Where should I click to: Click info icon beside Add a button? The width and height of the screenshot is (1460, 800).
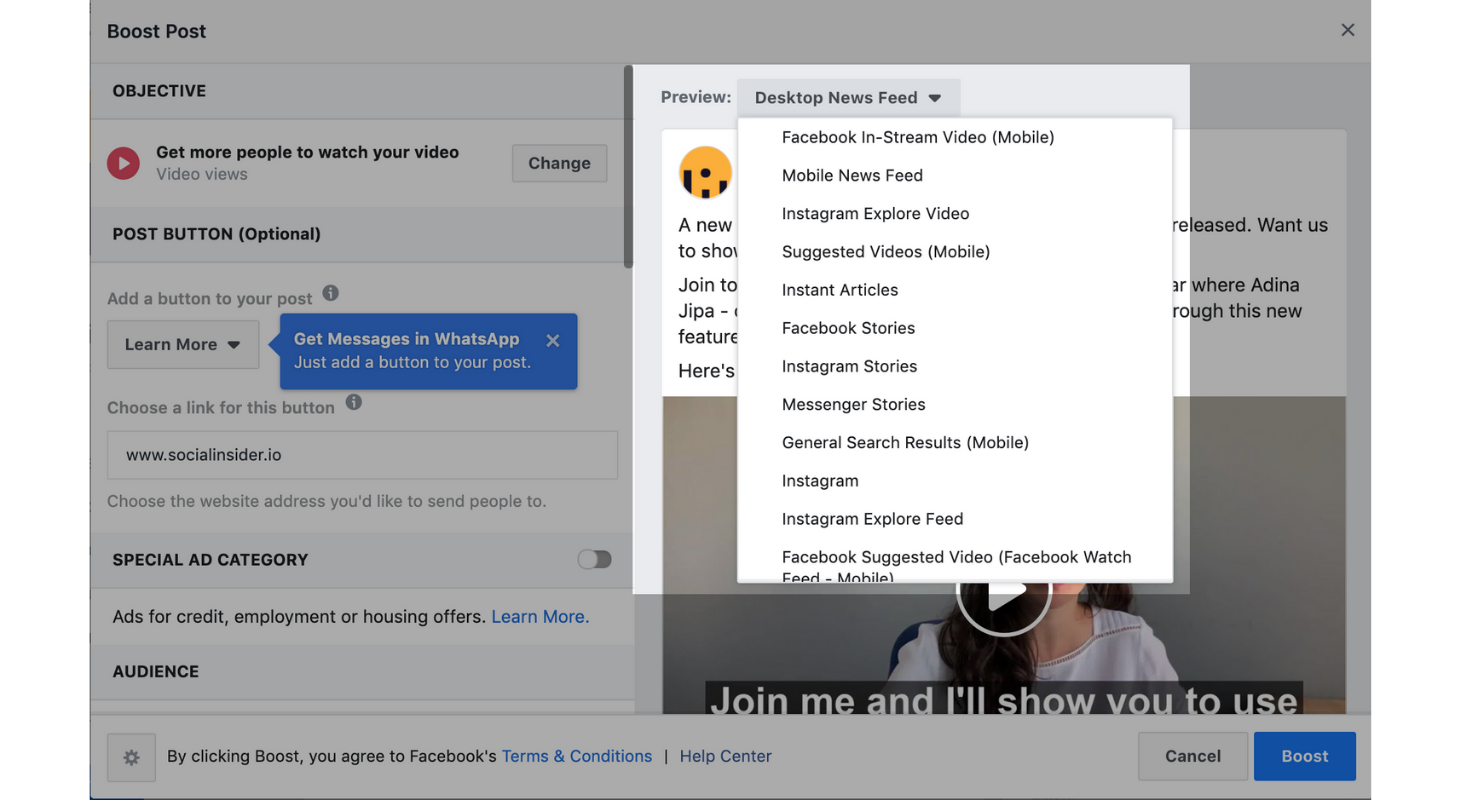(331, 293)
